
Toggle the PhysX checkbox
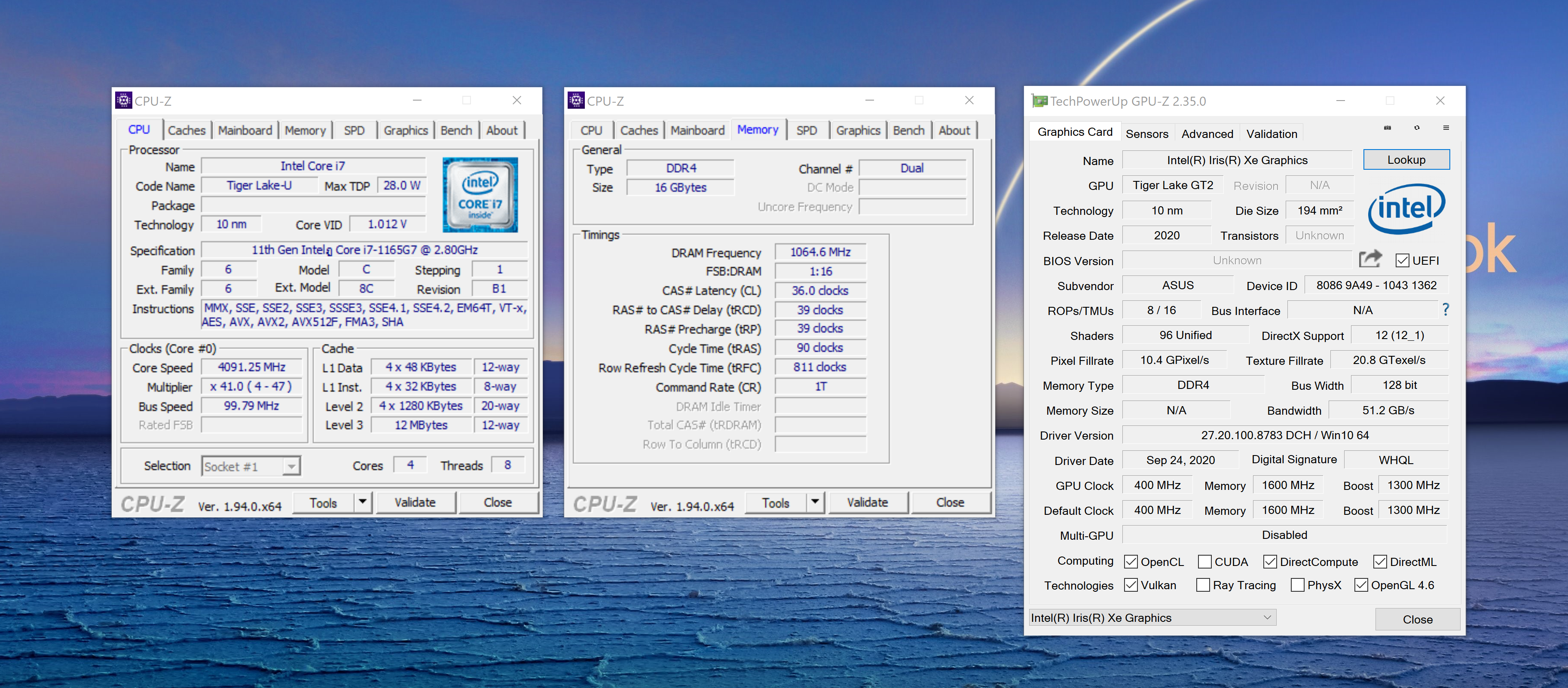click(x=1298, y=584)
